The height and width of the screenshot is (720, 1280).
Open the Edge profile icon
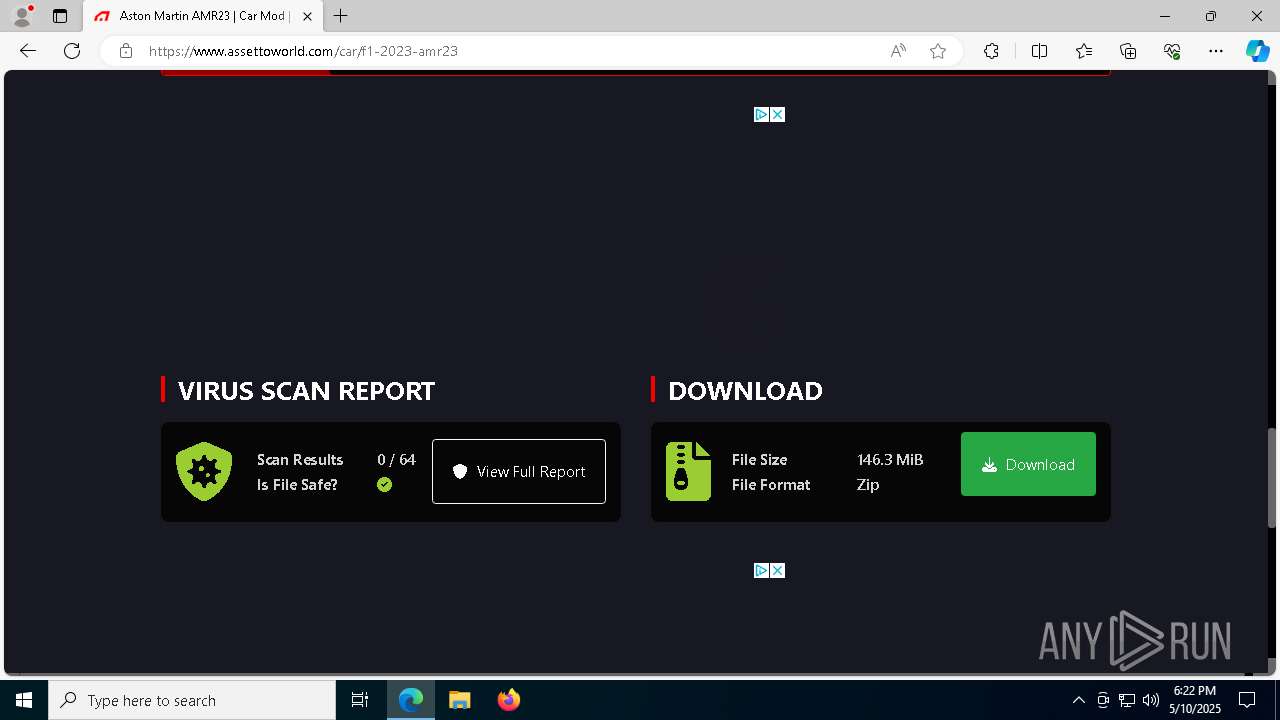[x=22, y=16]
